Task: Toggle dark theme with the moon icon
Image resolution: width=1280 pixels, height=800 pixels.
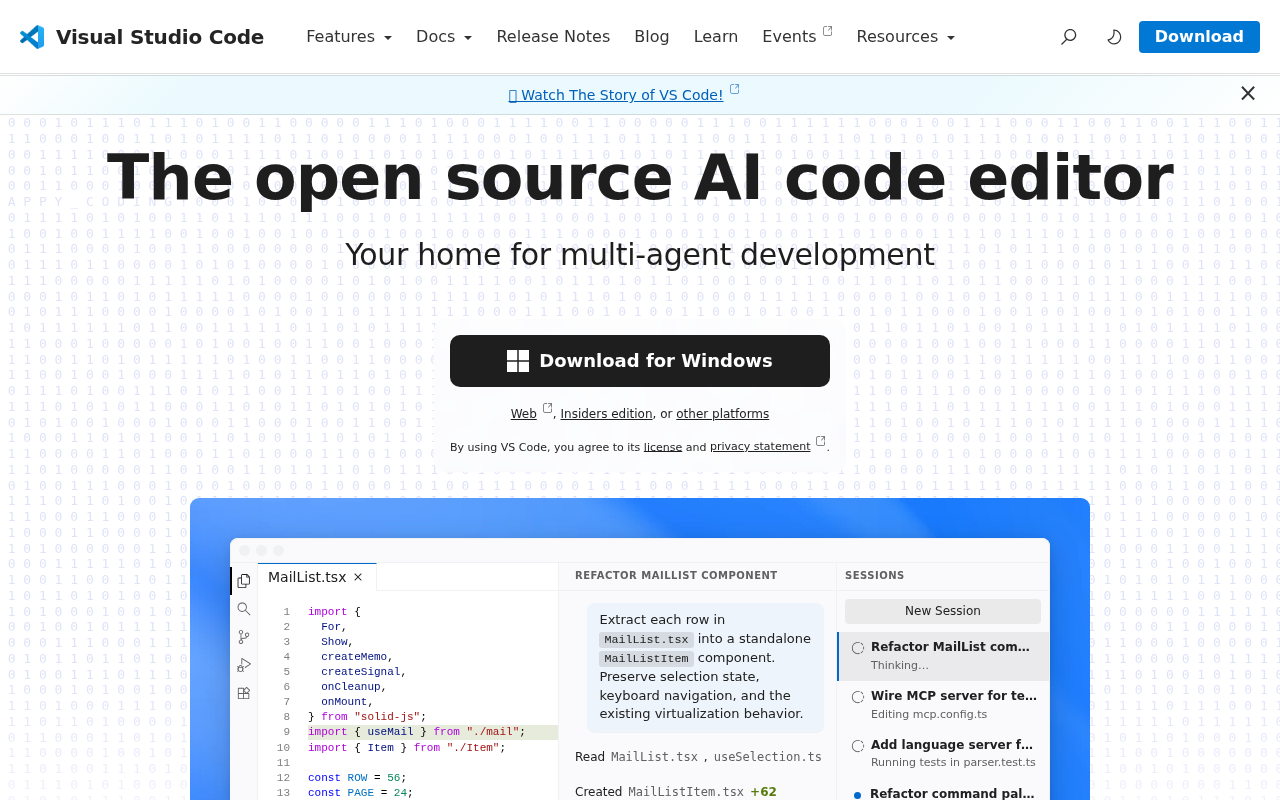Action: [1114, 37]
